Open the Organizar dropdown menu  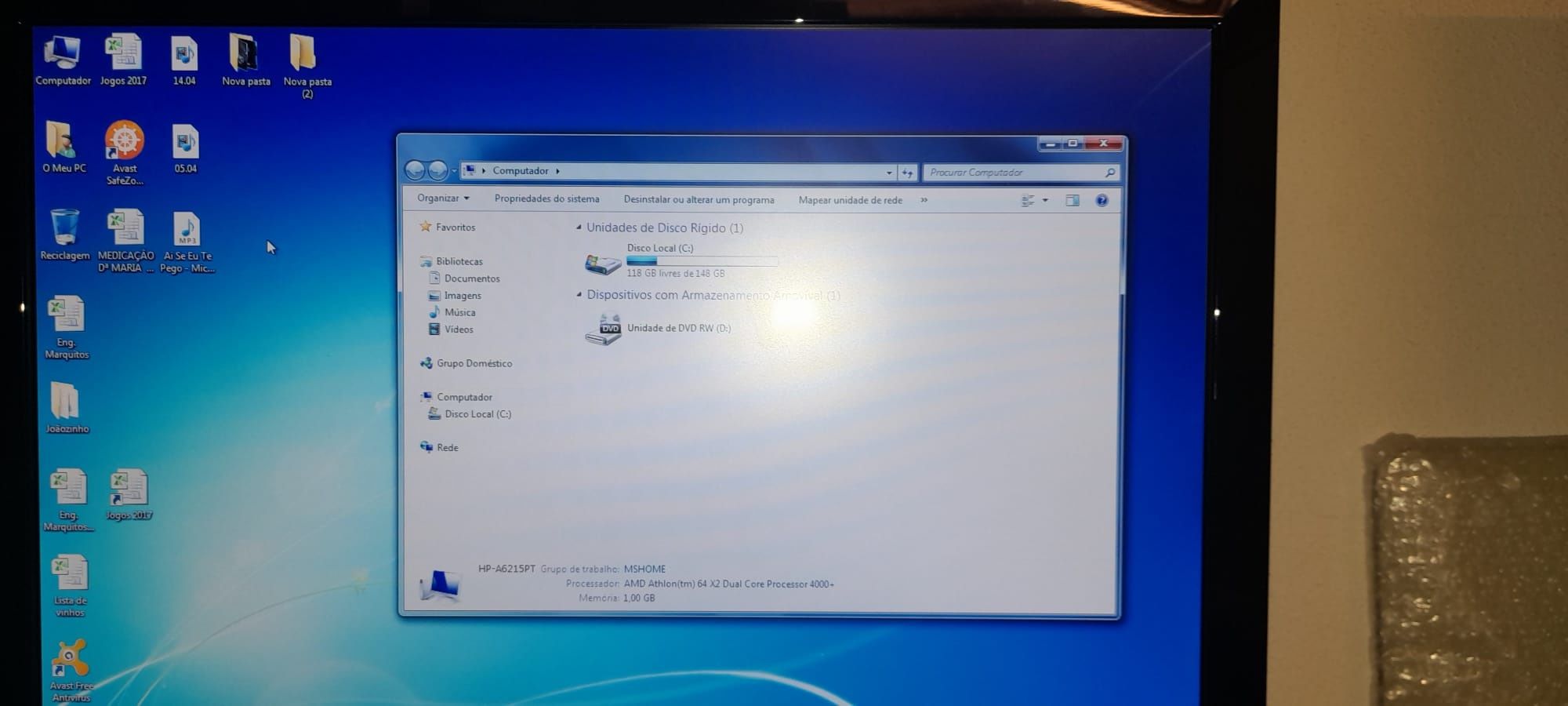443,198
